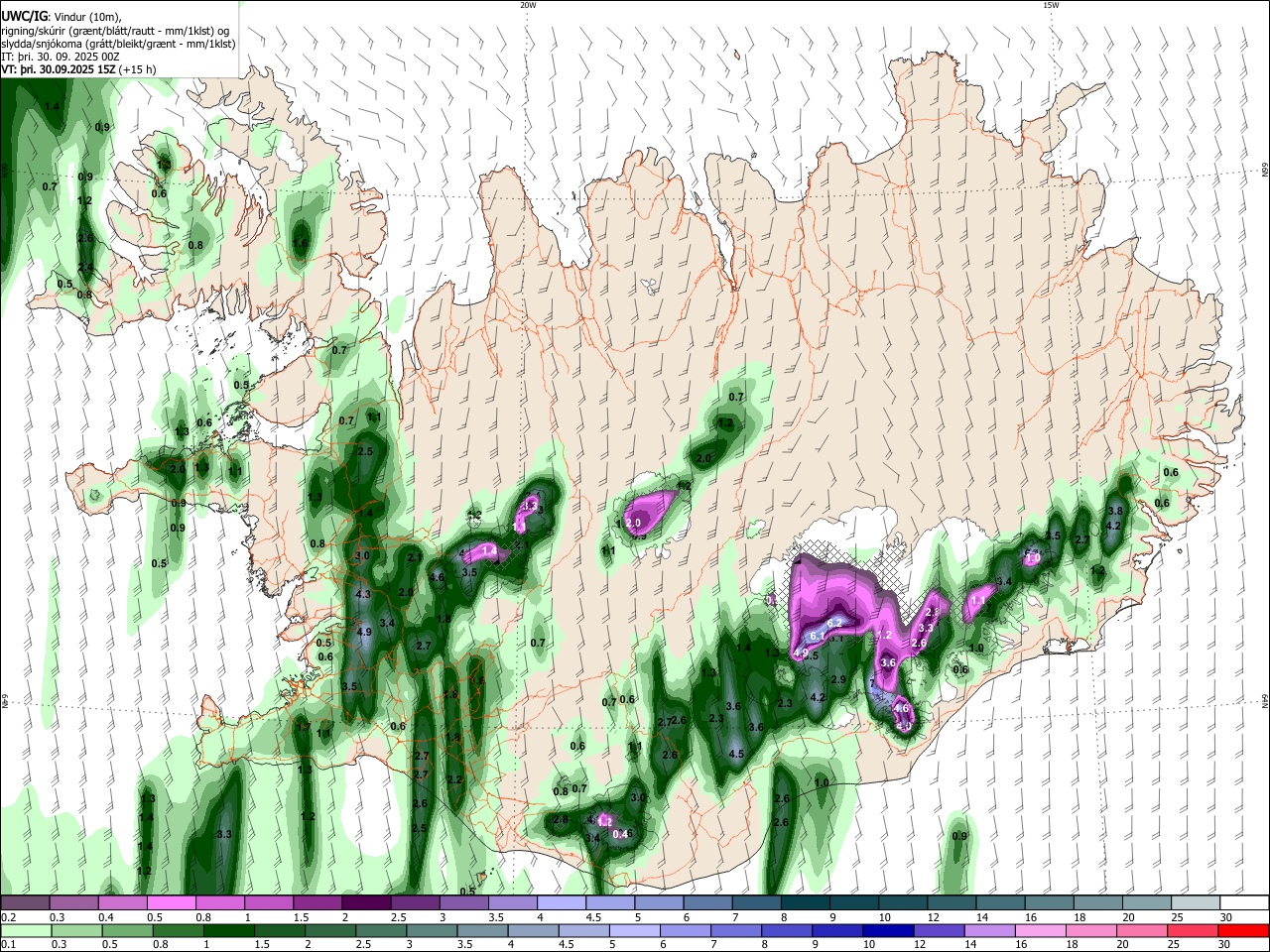The image size is (1270, 952).
Task: Click the '1.6' value in the northwest green patch
Action: 301,243
